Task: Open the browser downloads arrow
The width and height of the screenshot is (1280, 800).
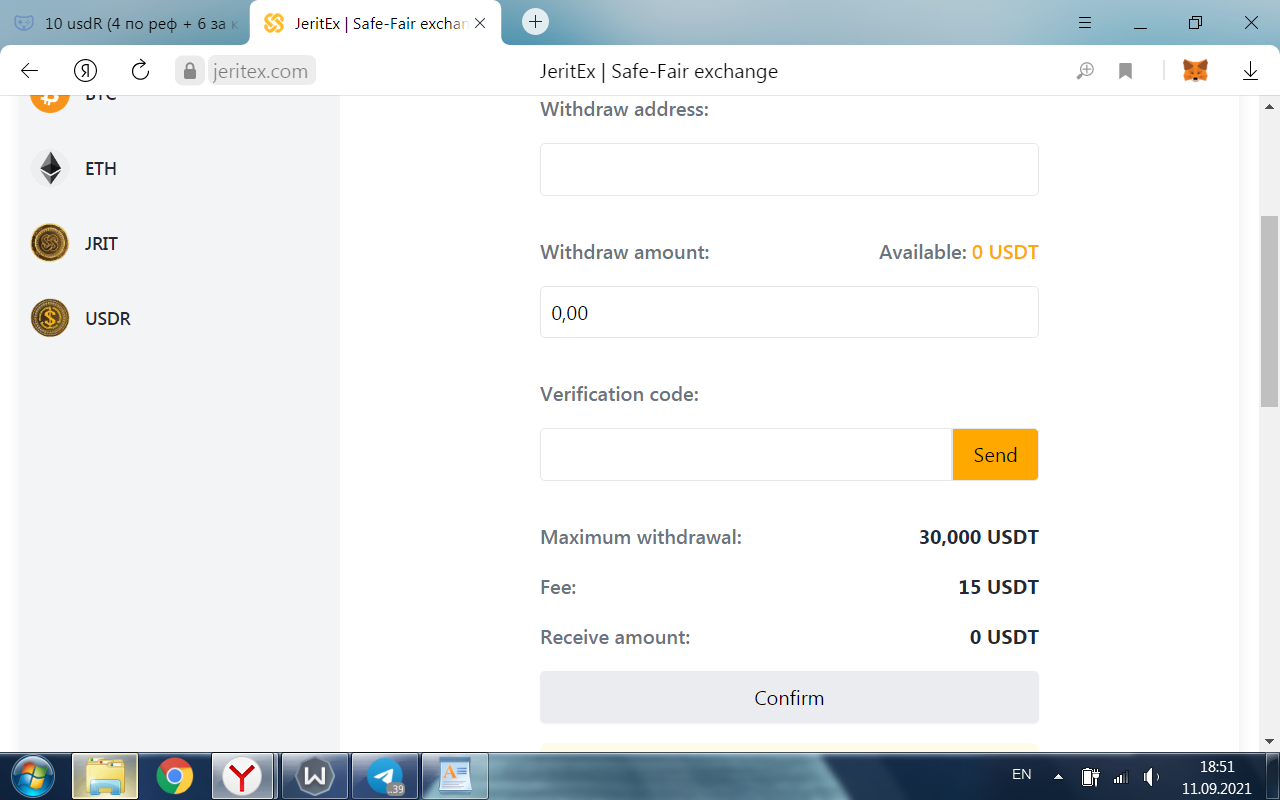Action: [x=1250, y=71]
